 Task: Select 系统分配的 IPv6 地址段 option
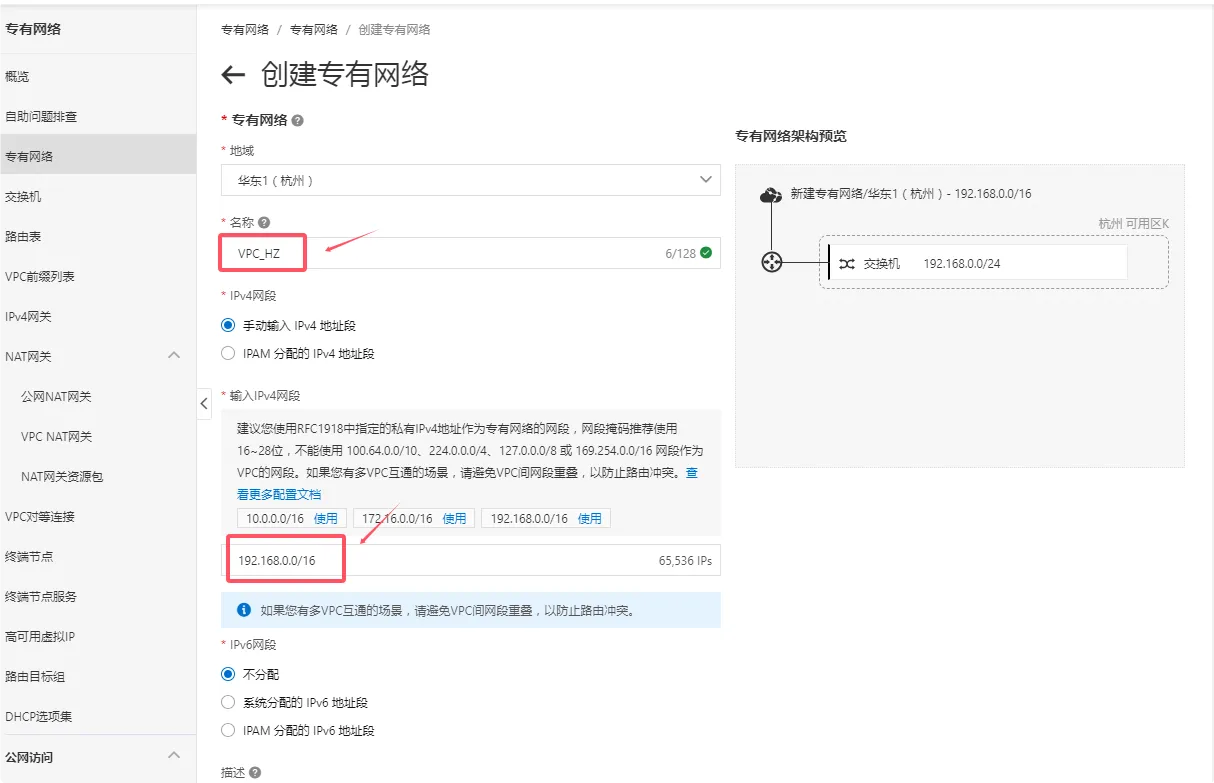(228, 702)
